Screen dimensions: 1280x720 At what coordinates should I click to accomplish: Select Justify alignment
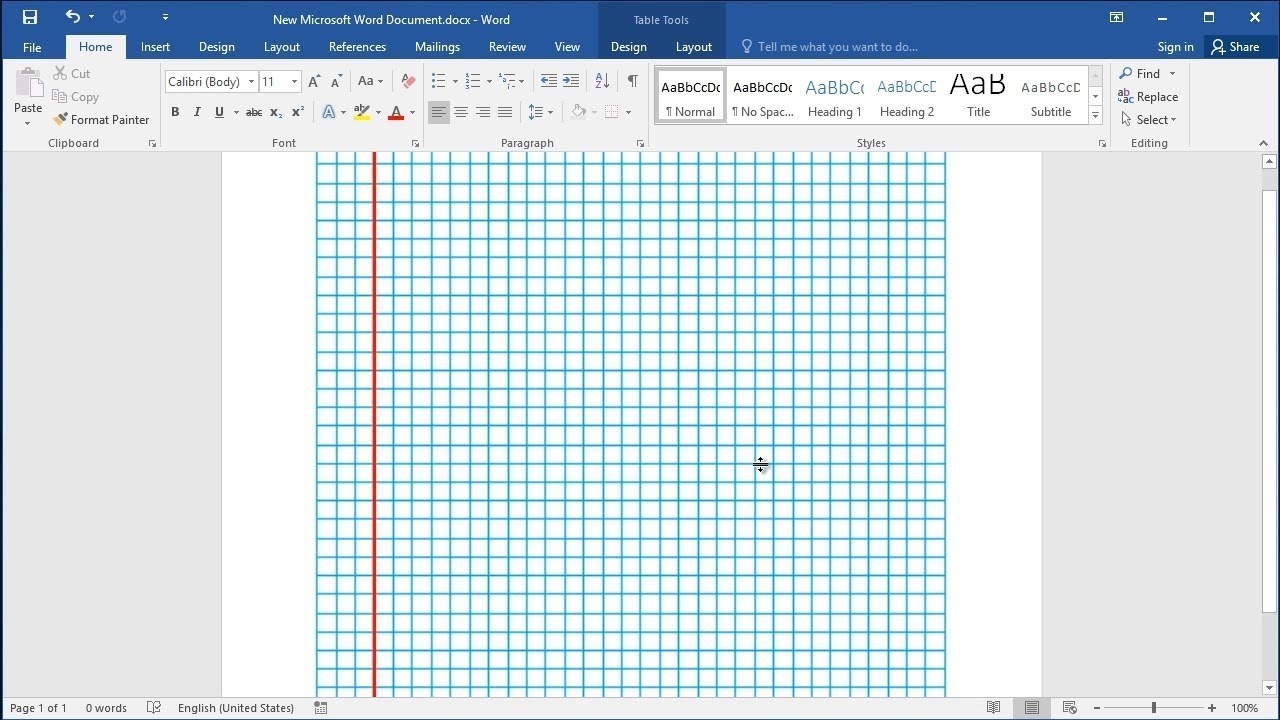(x=505, y=112)
